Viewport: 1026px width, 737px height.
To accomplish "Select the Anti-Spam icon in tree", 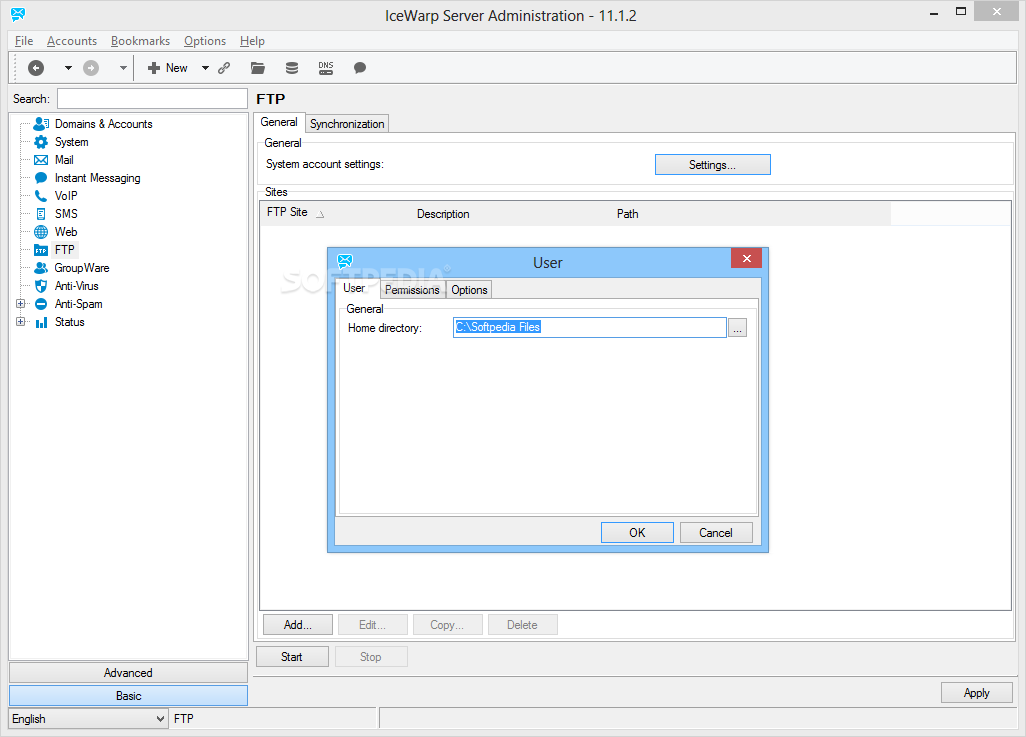I will [41, 304].
